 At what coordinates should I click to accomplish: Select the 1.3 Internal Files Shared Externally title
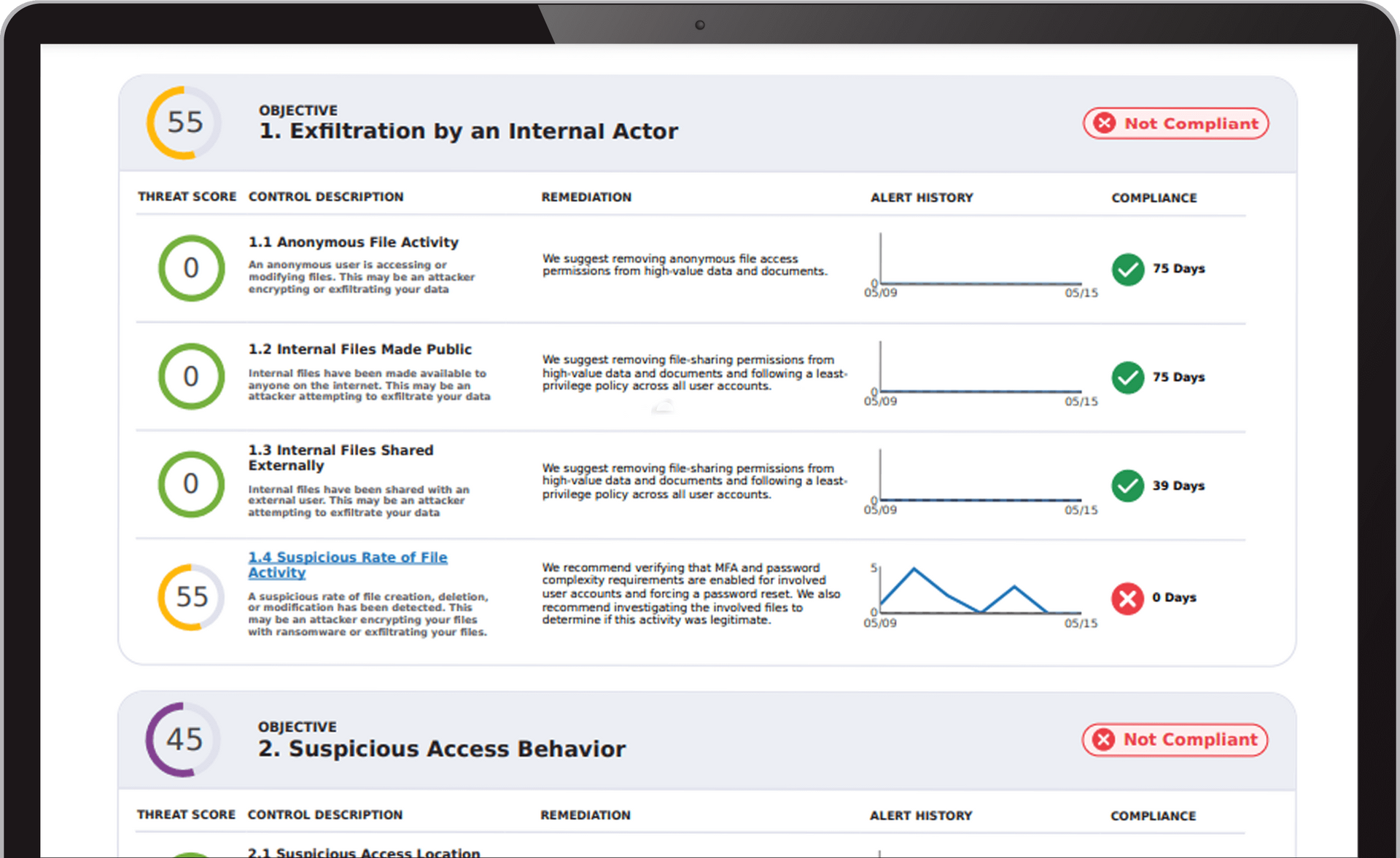[x=341, y=458]
